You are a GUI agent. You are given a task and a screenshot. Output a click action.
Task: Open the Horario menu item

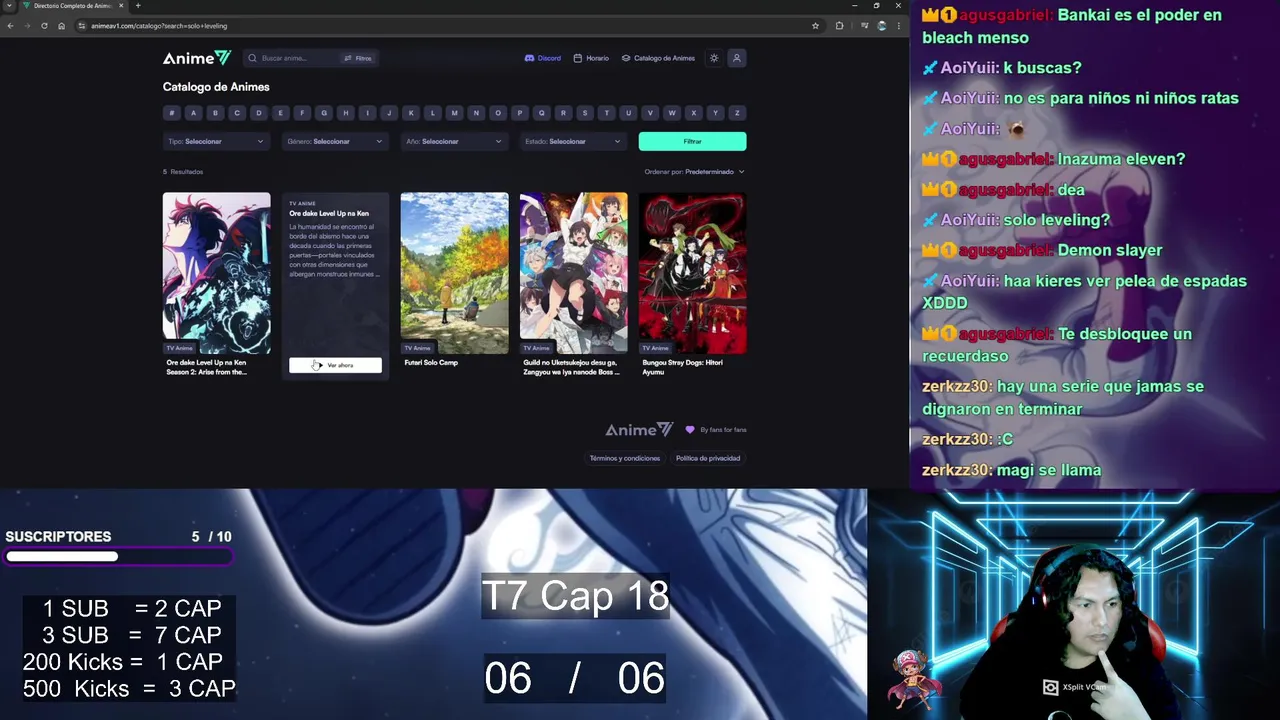591,58
